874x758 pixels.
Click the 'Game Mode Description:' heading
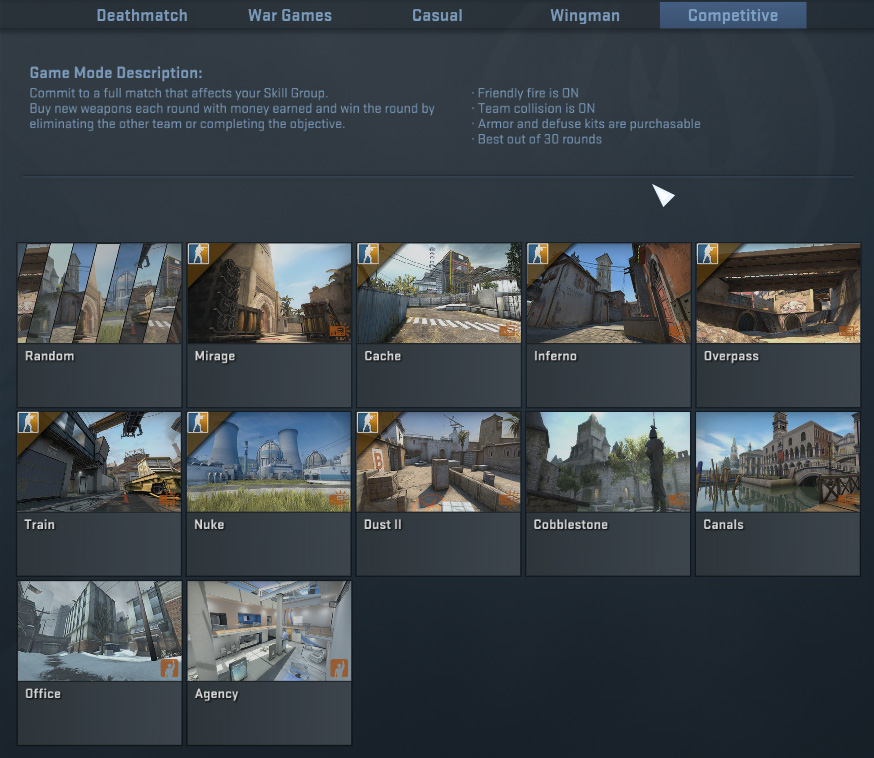(116, 73)
